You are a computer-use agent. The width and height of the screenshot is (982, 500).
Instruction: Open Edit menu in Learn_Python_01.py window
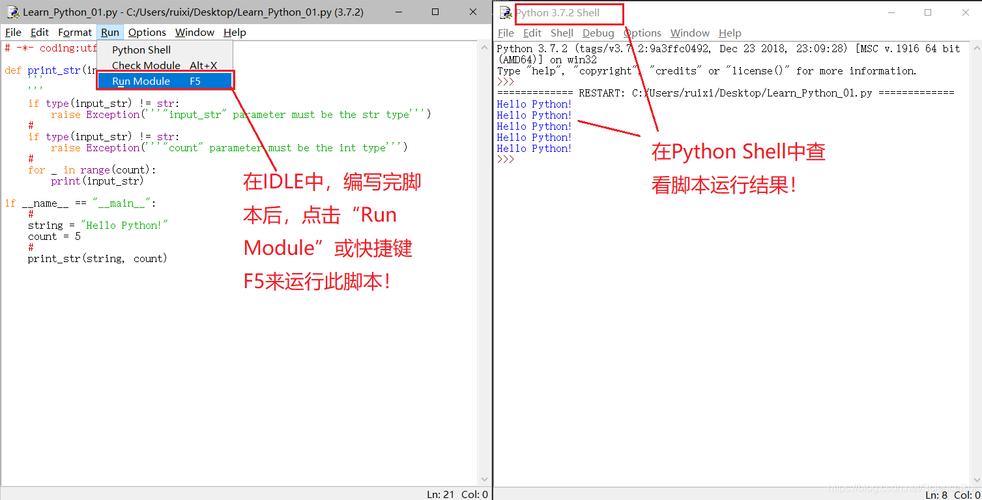coord(39,33)
